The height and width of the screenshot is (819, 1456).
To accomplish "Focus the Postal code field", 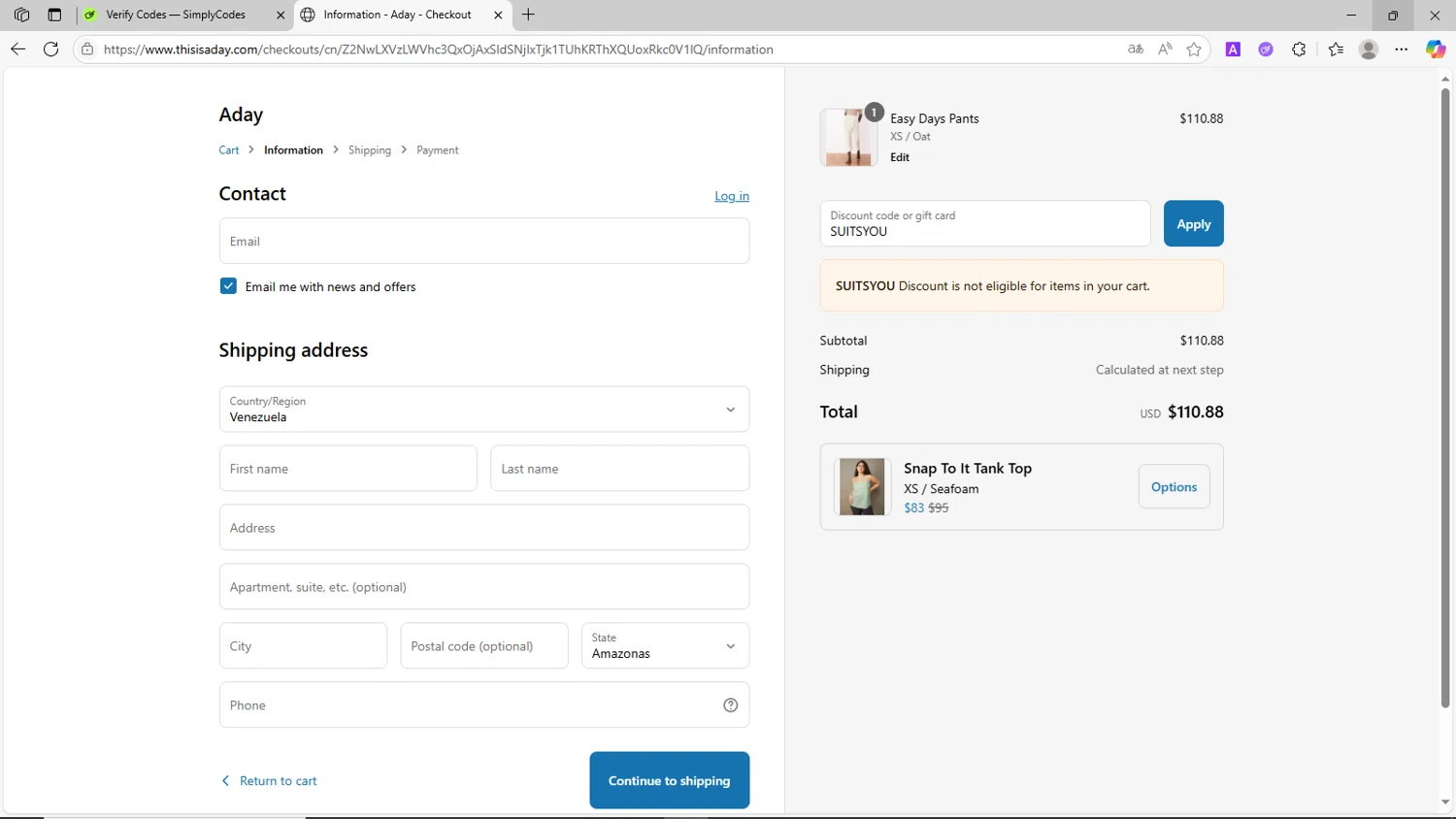I will coord(484,646).
